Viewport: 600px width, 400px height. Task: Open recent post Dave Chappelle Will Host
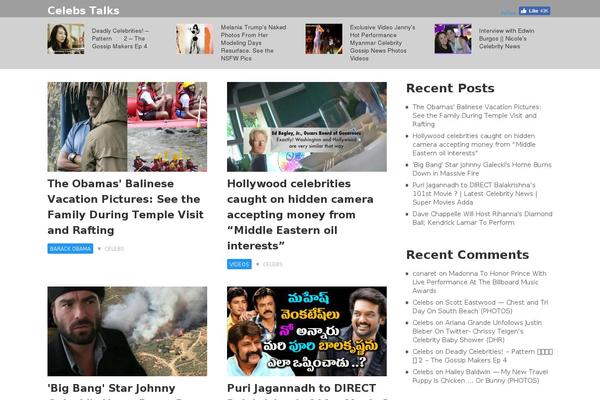[x=482, y=218]
